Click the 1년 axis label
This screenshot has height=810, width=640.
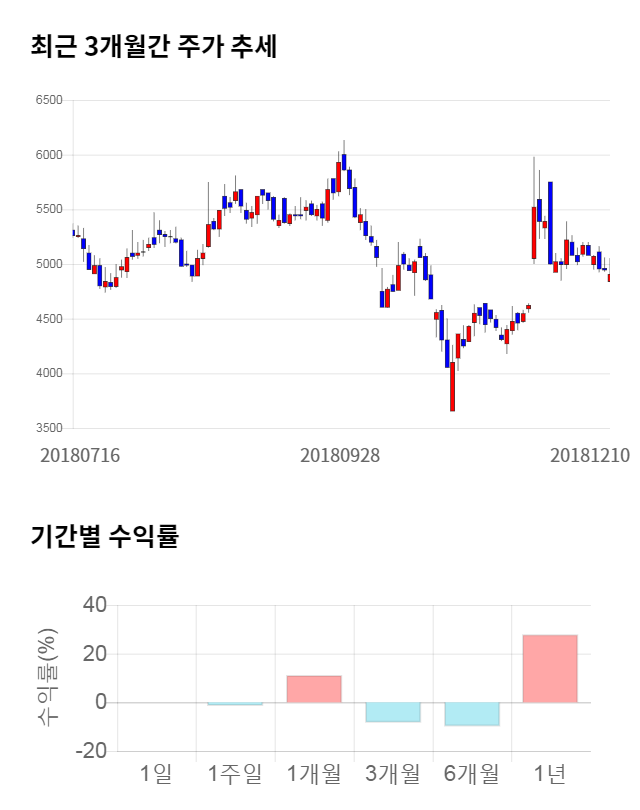click(550, 773)
